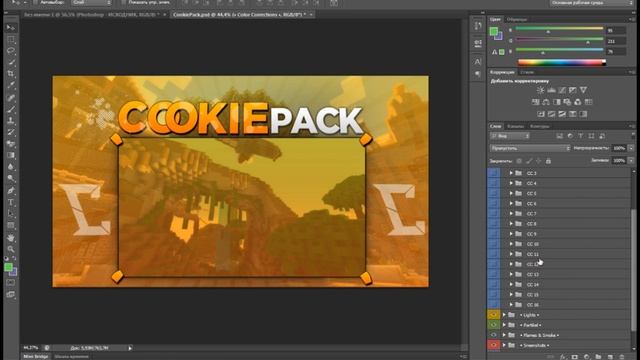640x360 pixels.
Task: Open the layer blending mode dropdown
Action: click(530, 148)
